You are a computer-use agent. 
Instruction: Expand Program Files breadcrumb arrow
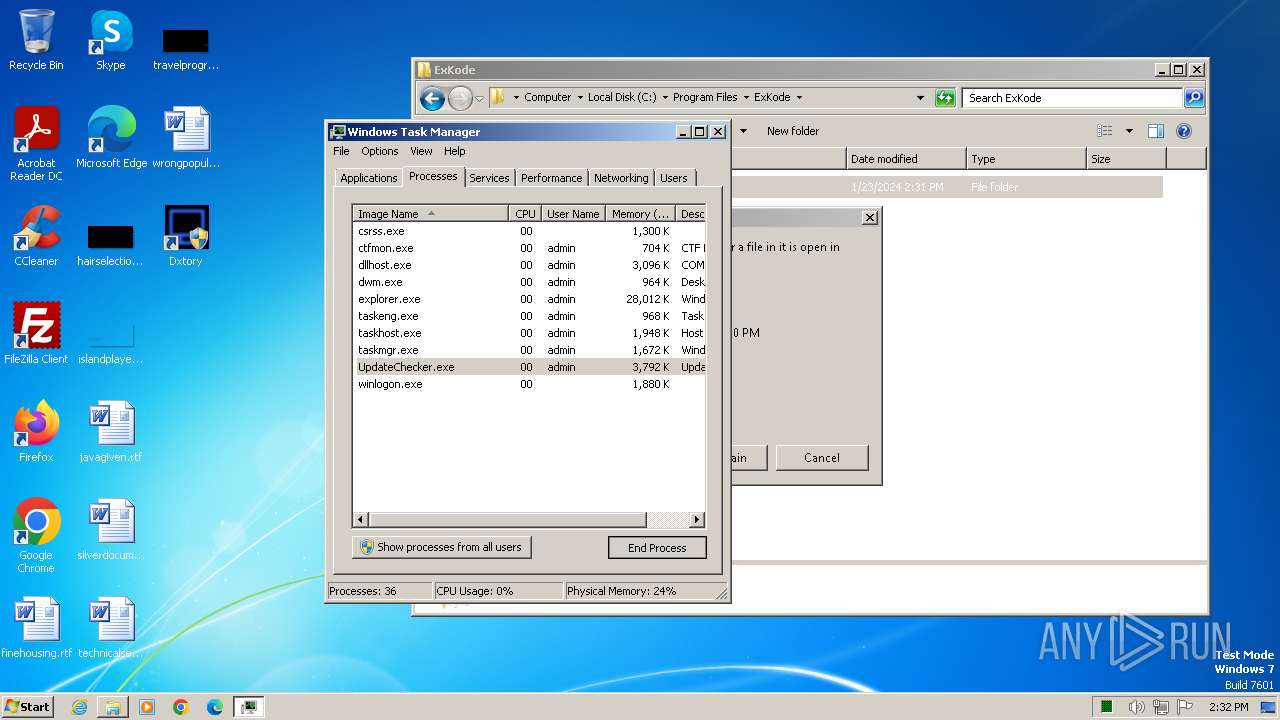(746, 98)
